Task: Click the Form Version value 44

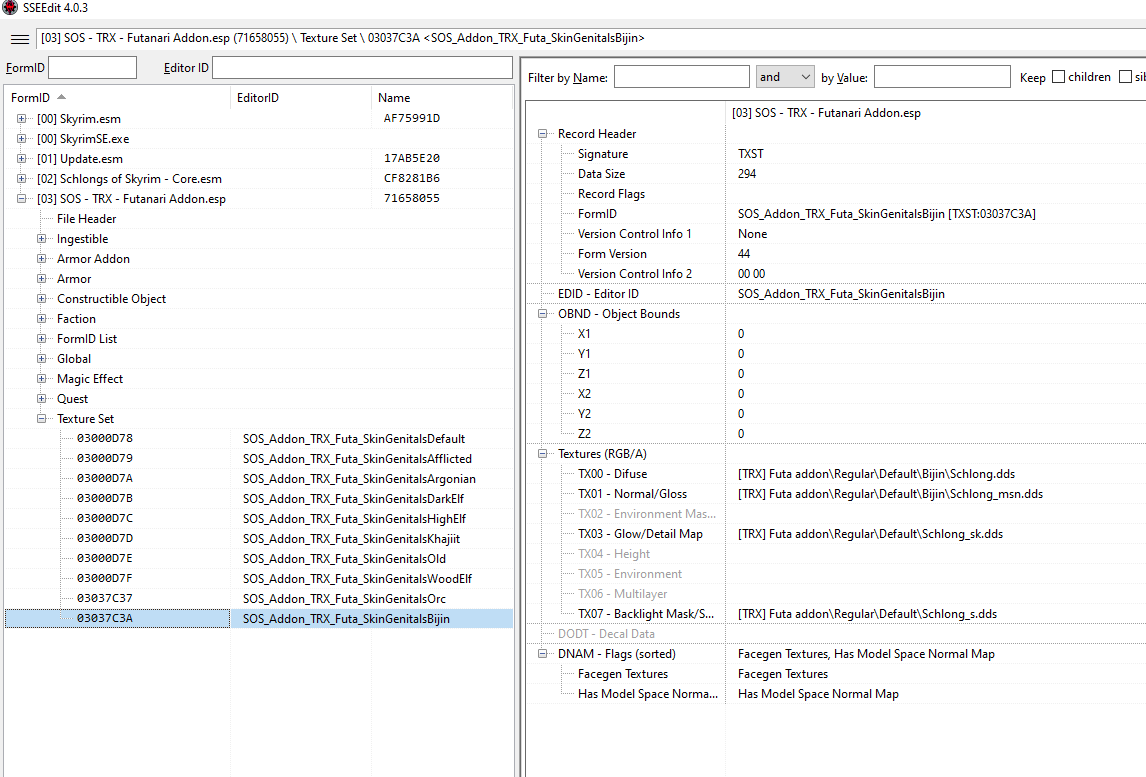Action: (744, 254)
